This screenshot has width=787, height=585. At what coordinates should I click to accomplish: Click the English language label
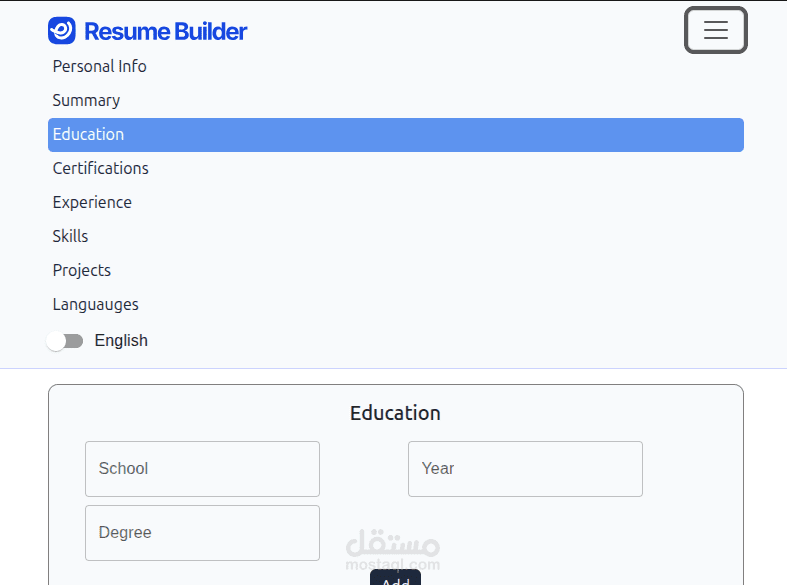point(121,341)
